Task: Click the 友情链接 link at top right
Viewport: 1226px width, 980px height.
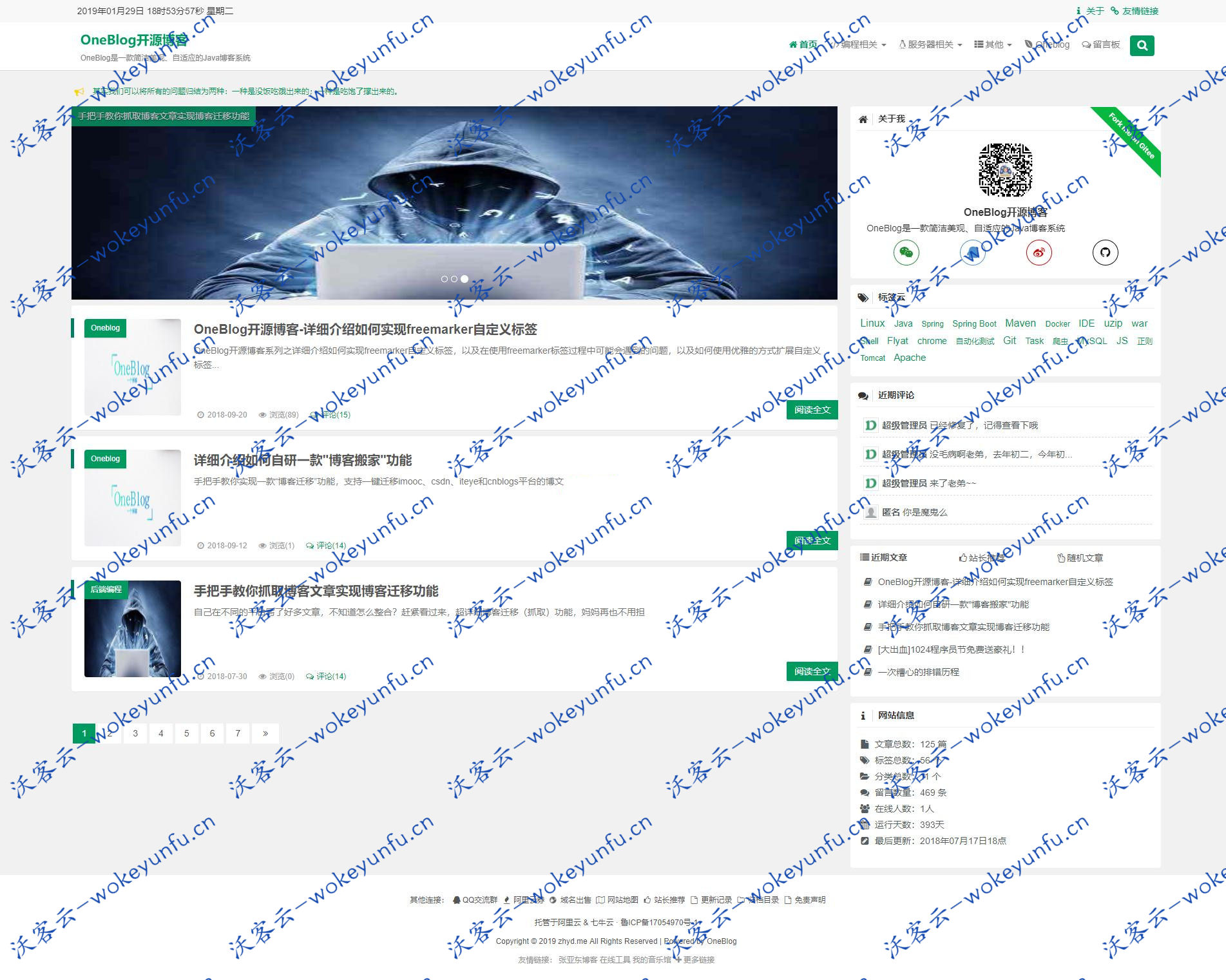Action: pos(1135,11)
